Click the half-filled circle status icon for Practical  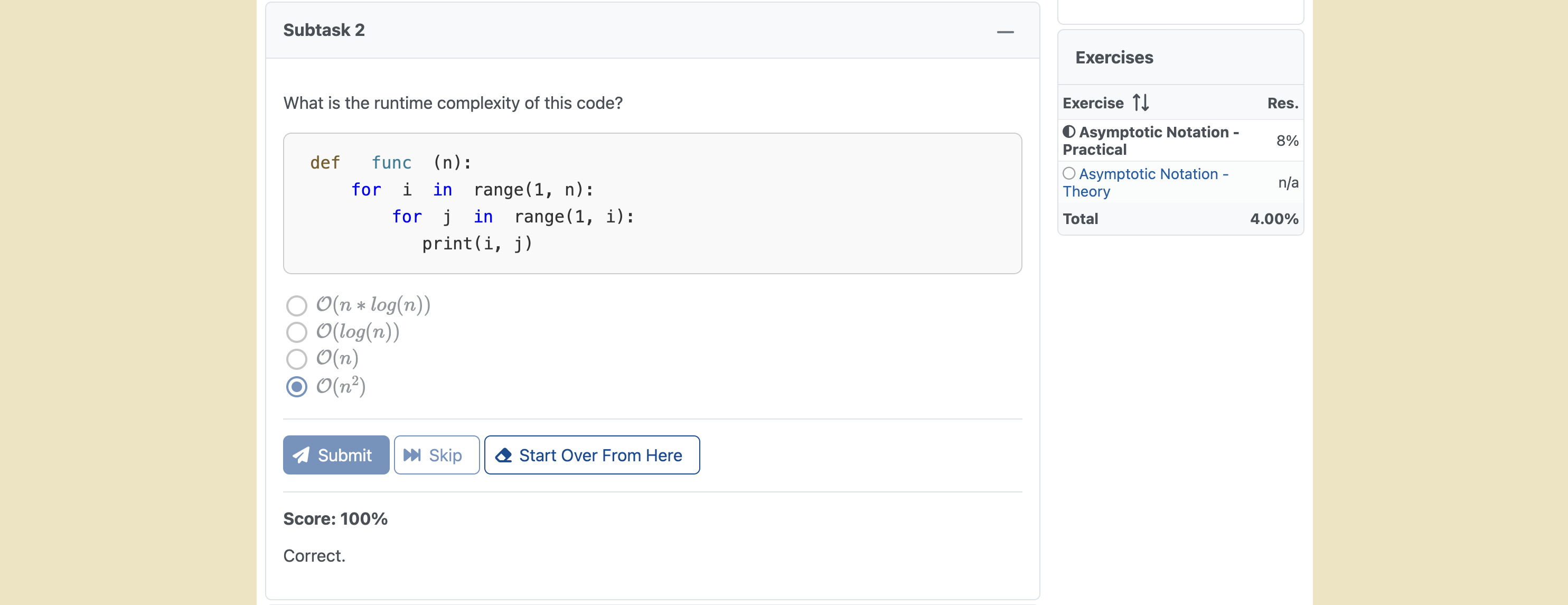tap(1069, 132)
